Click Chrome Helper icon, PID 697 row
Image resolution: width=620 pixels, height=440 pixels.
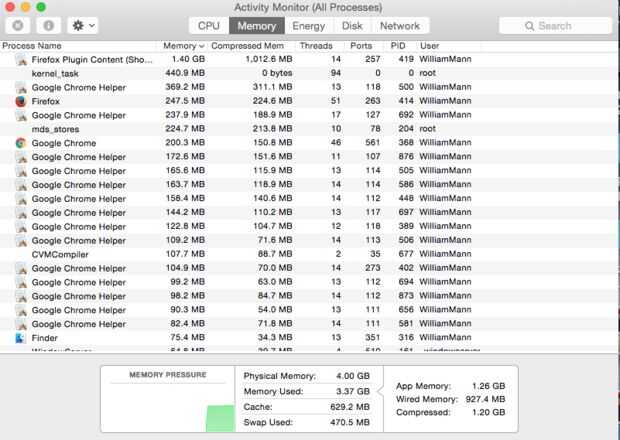(x=21, y=213)
